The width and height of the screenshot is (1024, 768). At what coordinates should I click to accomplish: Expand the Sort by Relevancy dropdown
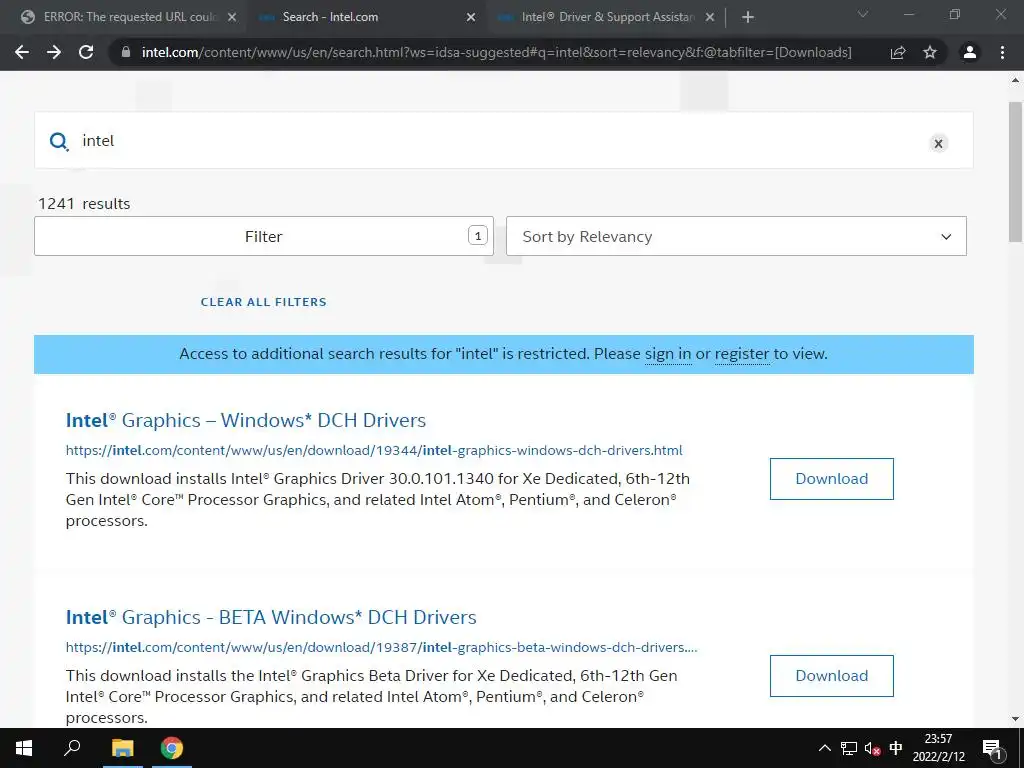point(736,236)
